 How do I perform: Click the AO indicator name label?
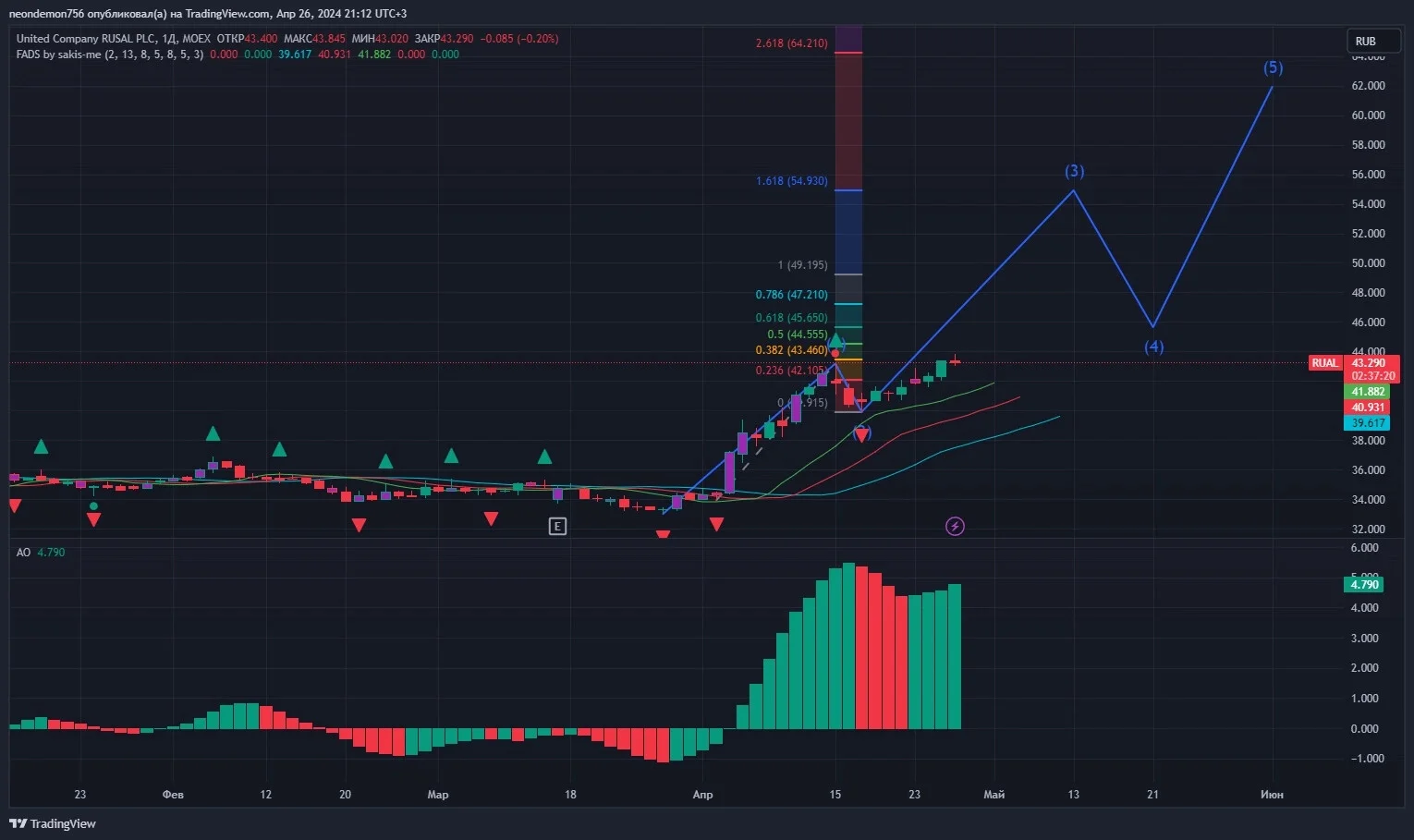click(23, 553)
